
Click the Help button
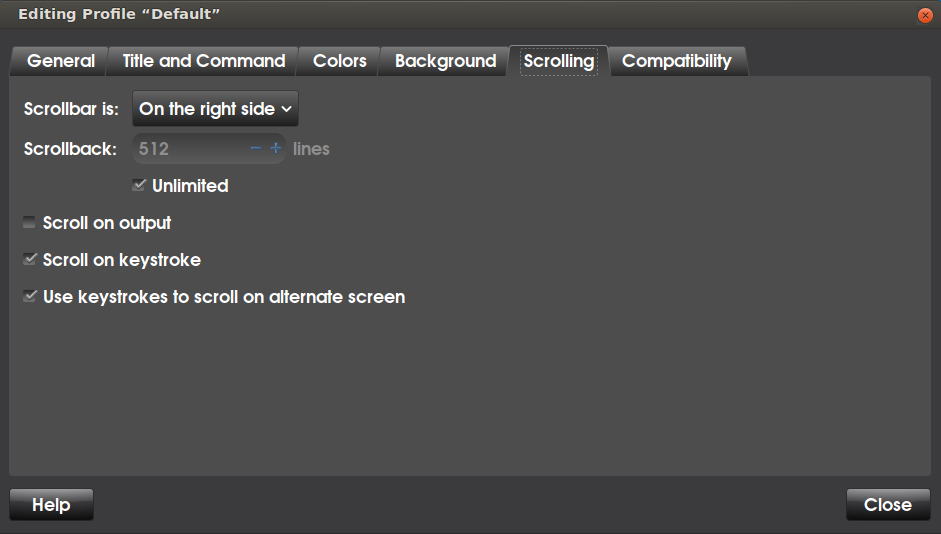52,505
